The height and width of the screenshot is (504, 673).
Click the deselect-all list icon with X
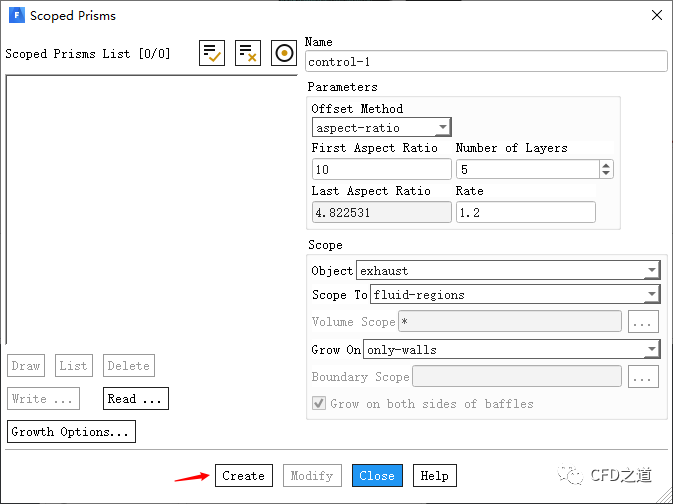coord(248,53)
